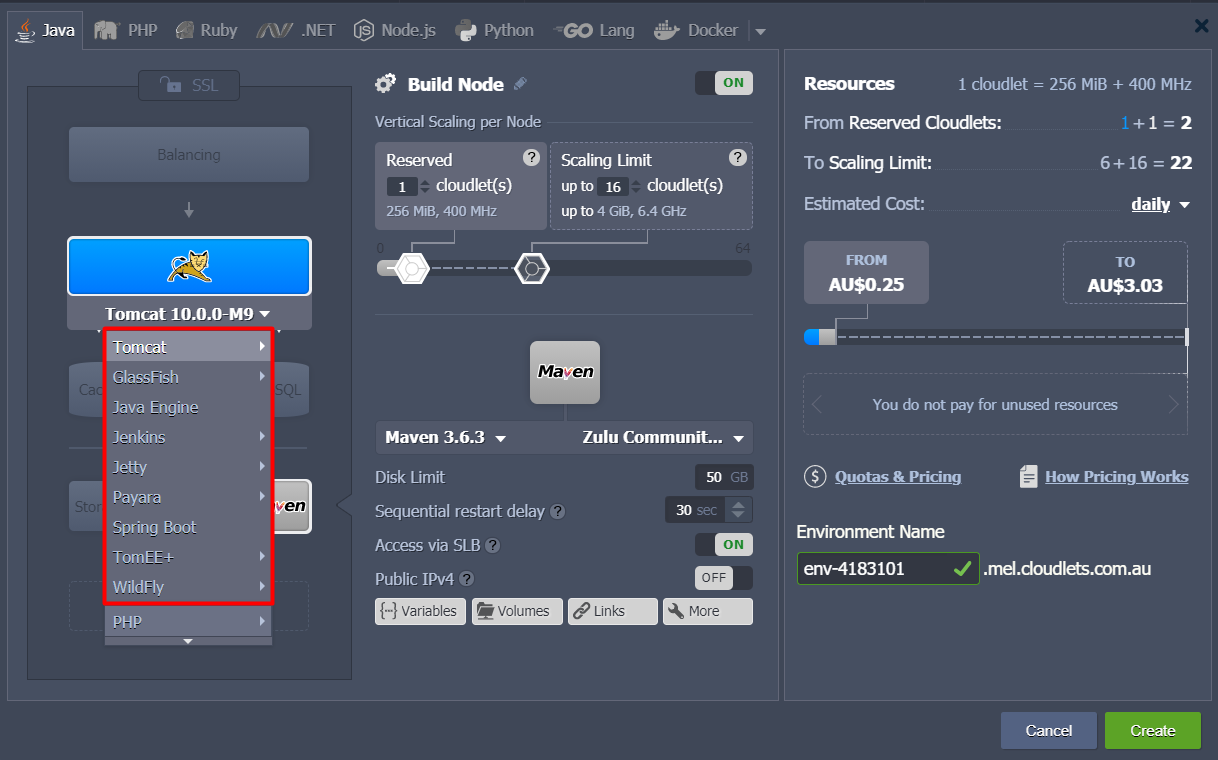
Task: Click the Maven build node logo
Action: (565, 372)
